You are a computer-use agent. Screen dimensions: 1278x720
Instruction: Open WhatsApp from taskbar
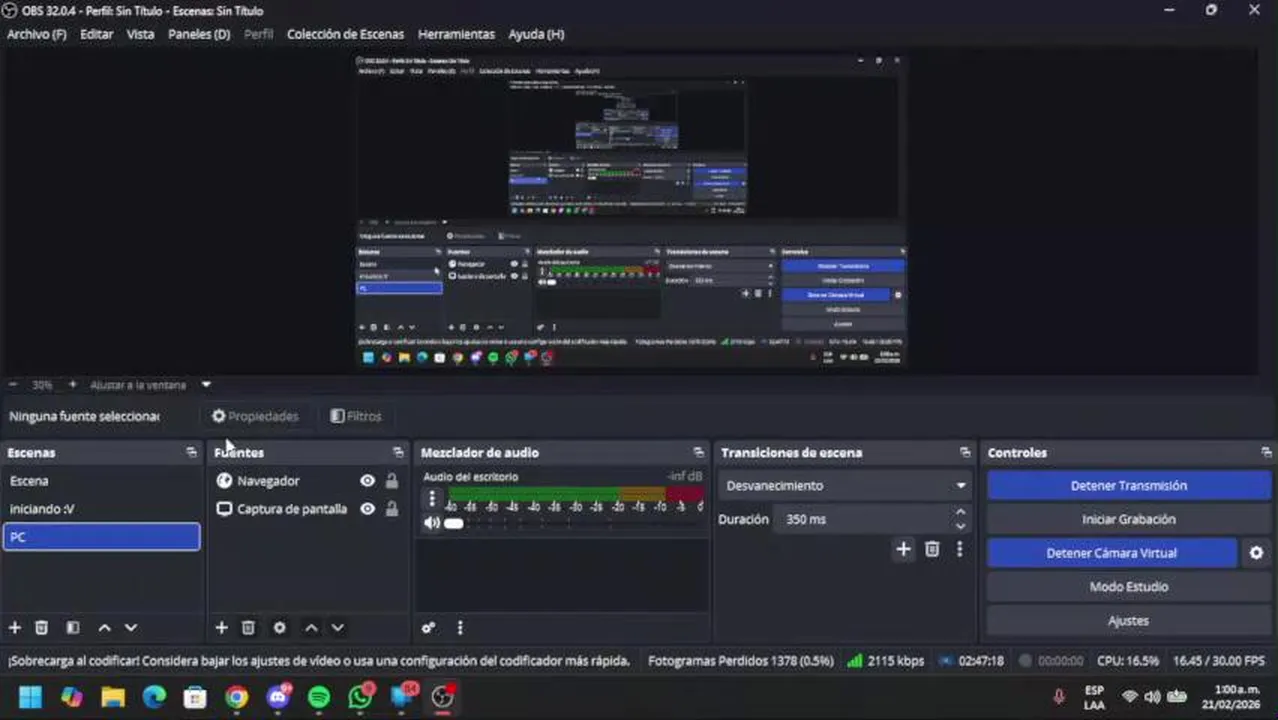tap(360, 697)
